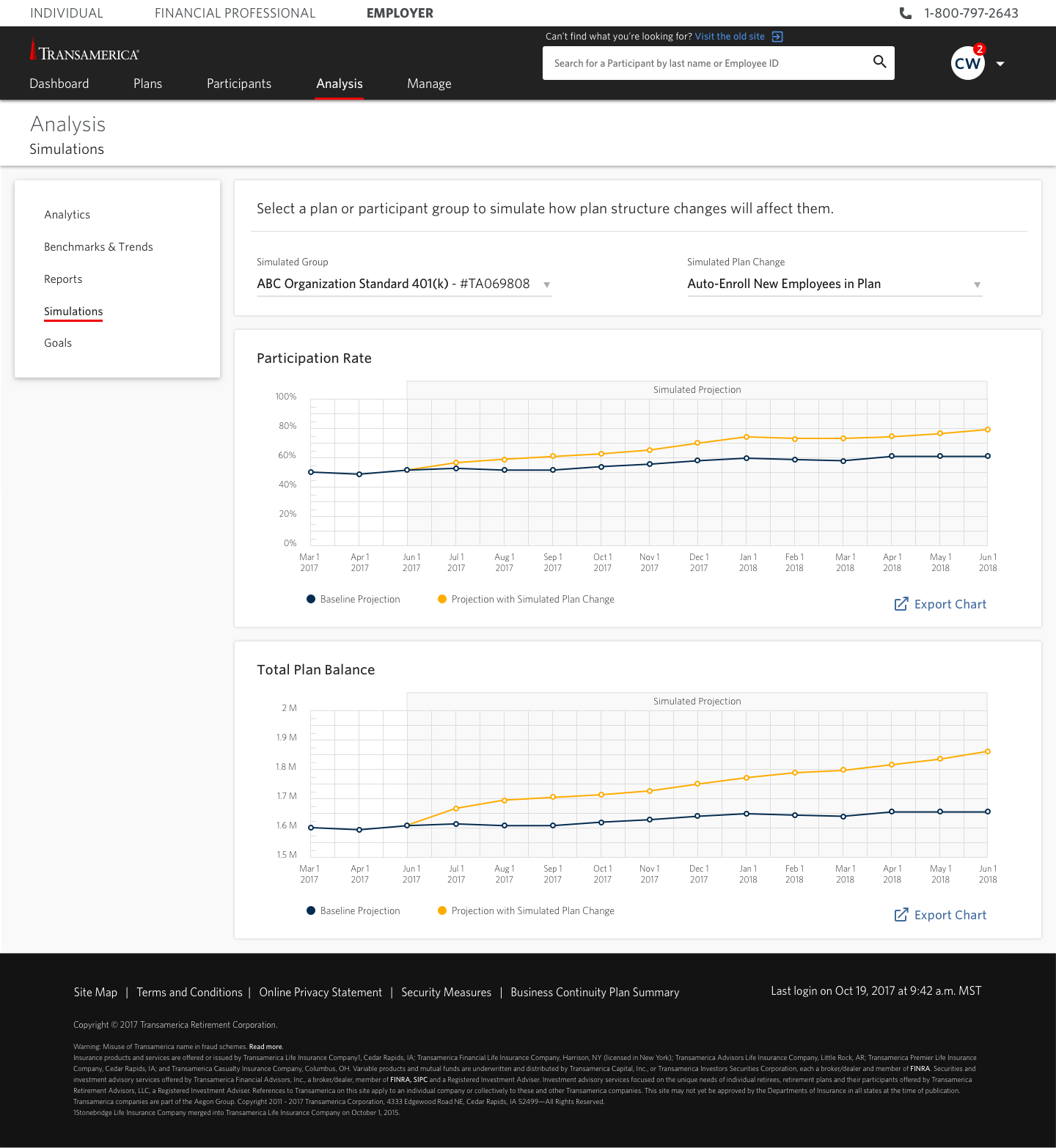
Task: Open the Site Map footer link
Action: 95,992
